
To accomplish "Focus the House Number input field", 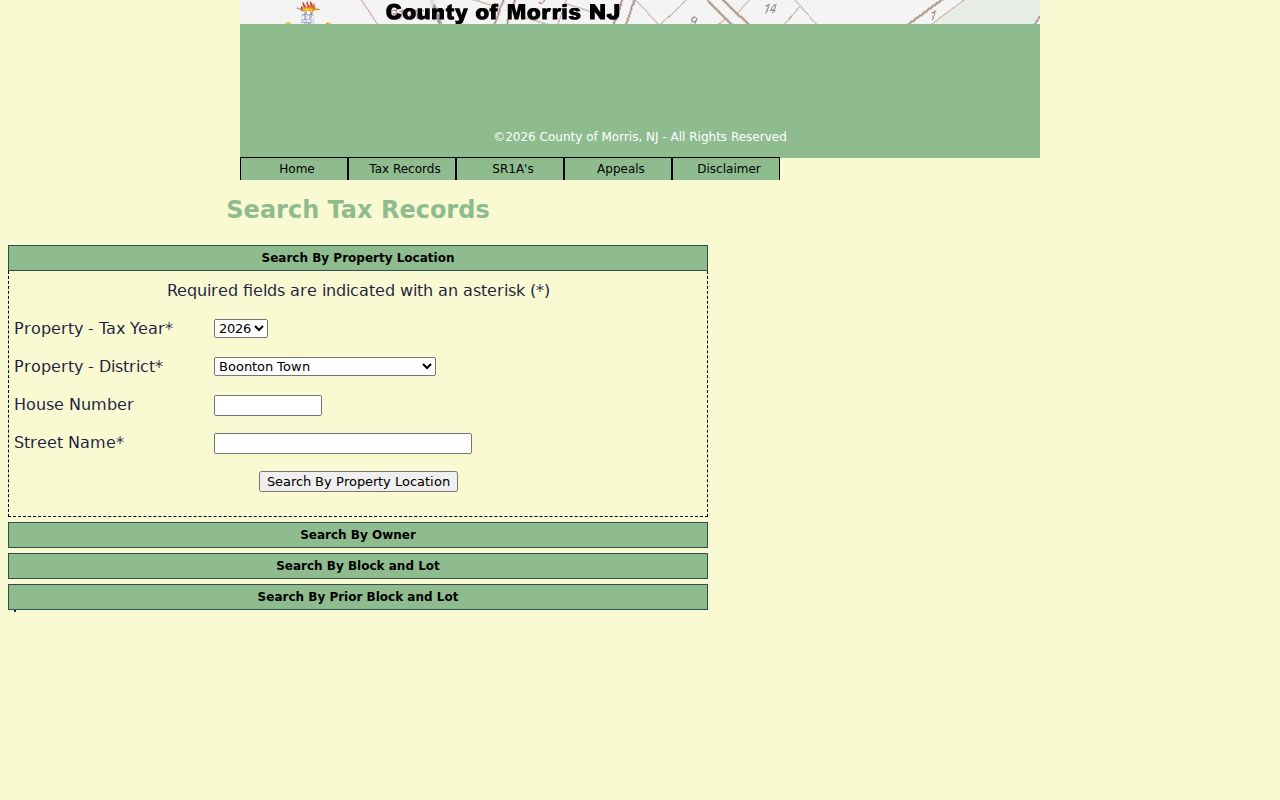I will [268, 405].
